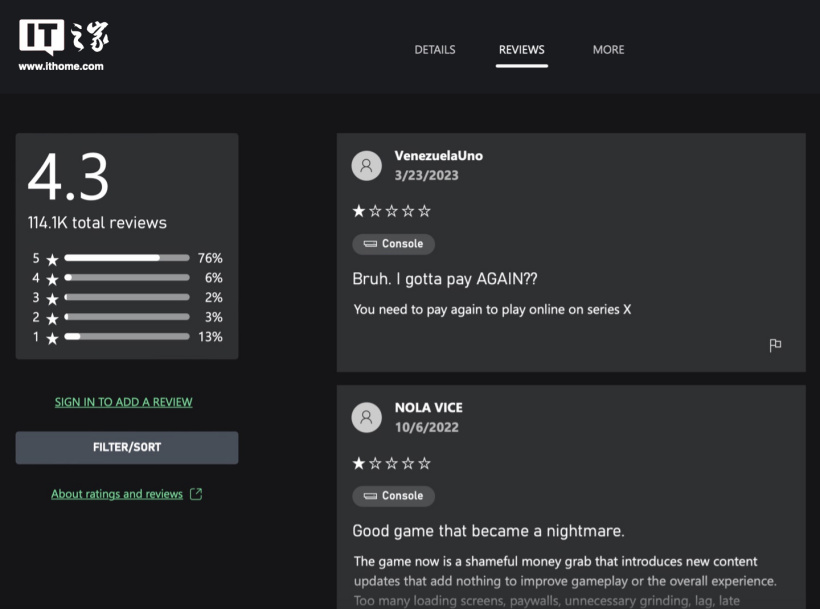Screen dimensions: 820x609
Task: Click NOLA VICE's profile avatar
Action: (x=367, y=417)
